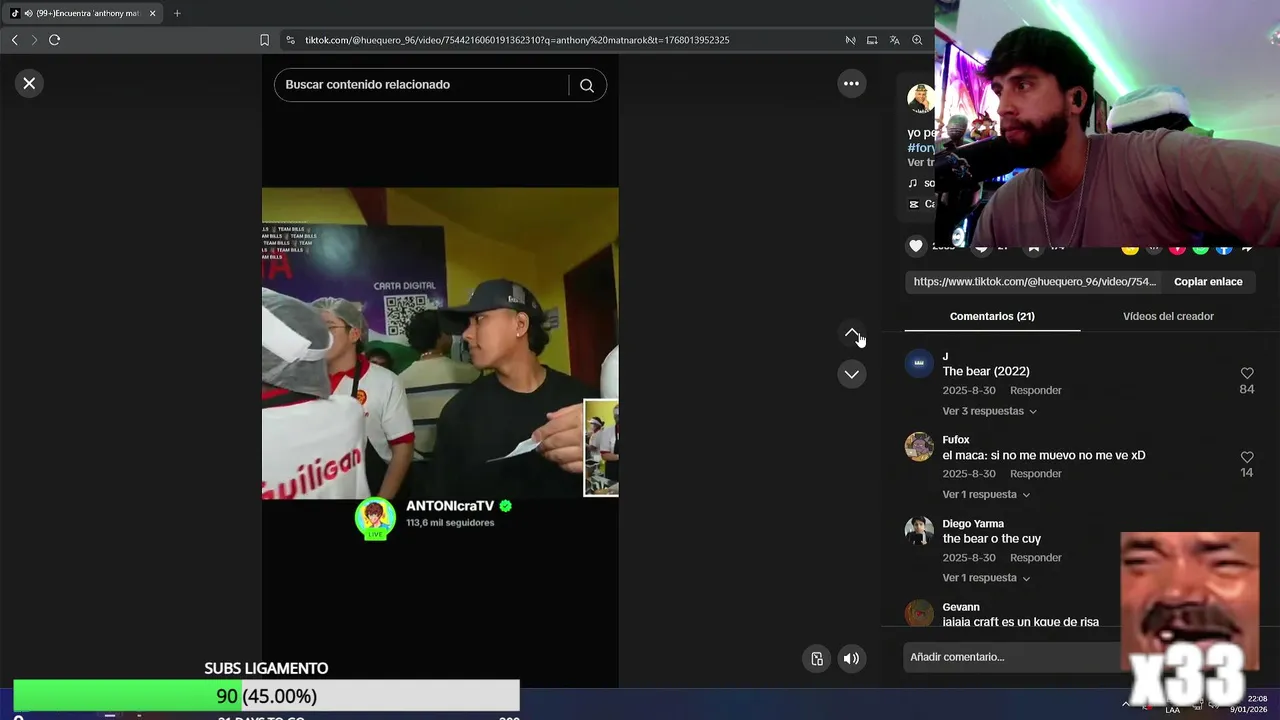Switch to the 'Vídeos del creador' tab
The image size is (1280, 720).
click(x=1168, y=316)
